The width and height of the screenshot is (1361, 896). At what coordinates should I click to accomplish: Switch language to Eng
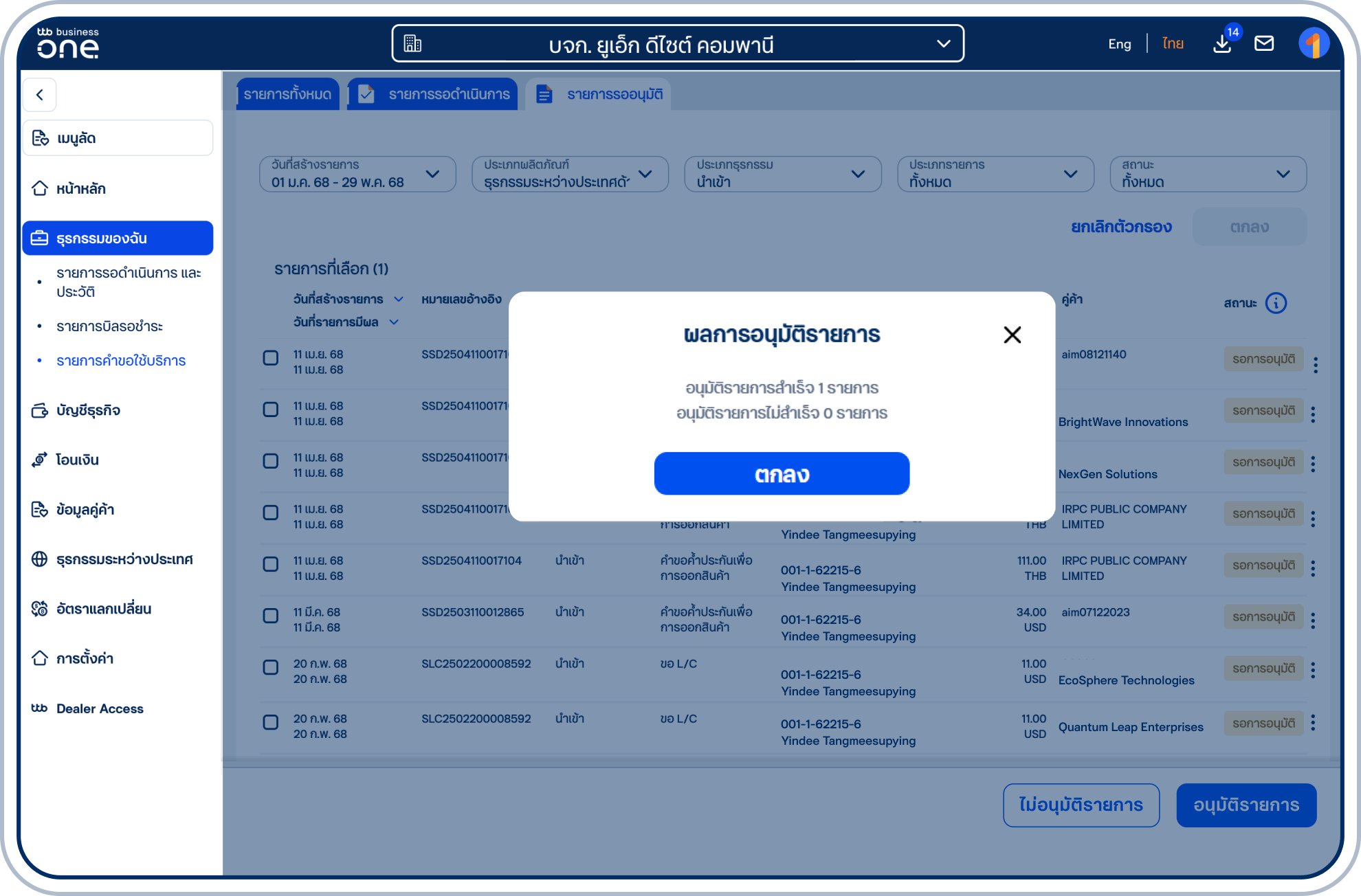tap(1119, 44)
